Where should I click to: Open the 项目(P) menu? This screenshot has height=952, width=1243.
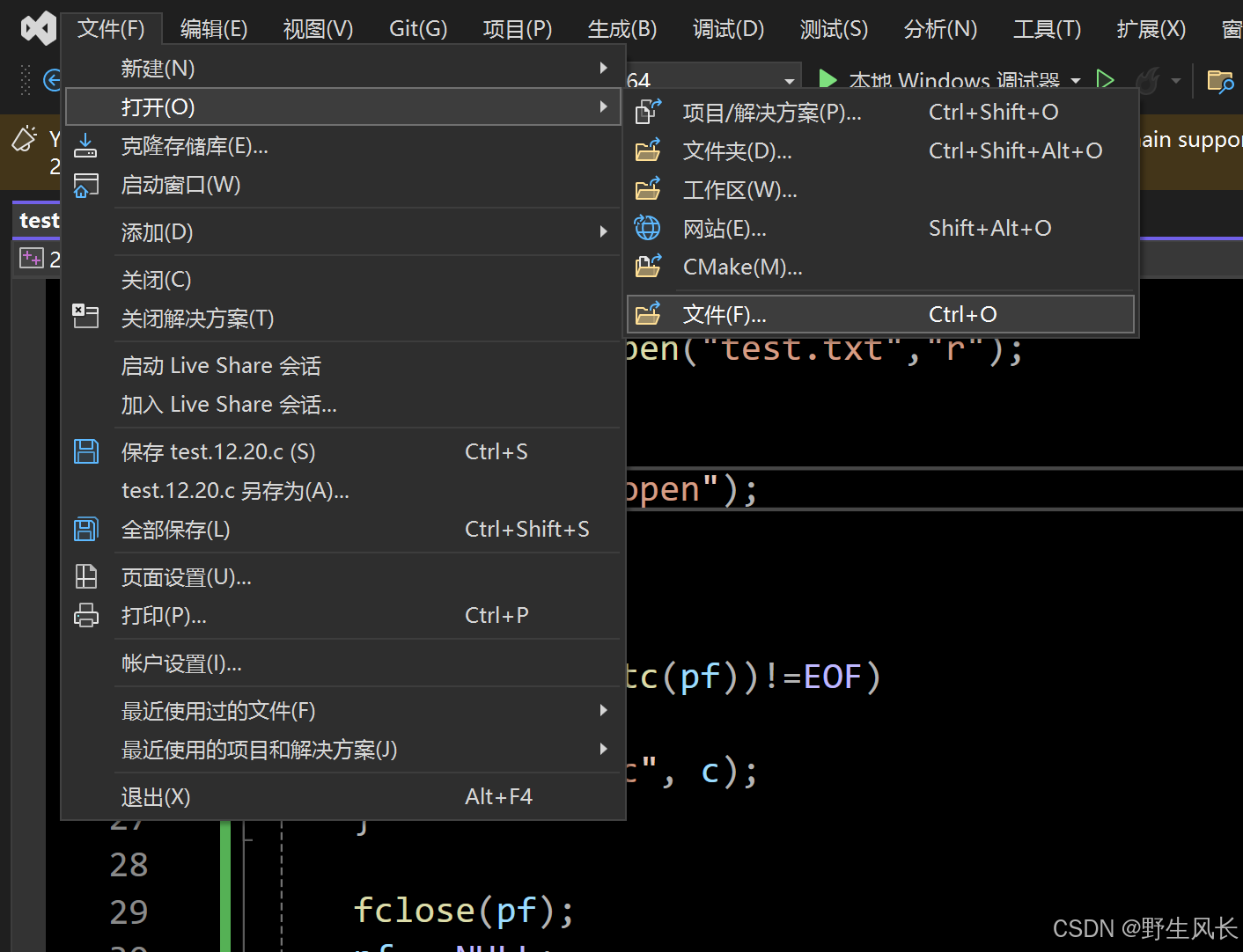point(518,29)
